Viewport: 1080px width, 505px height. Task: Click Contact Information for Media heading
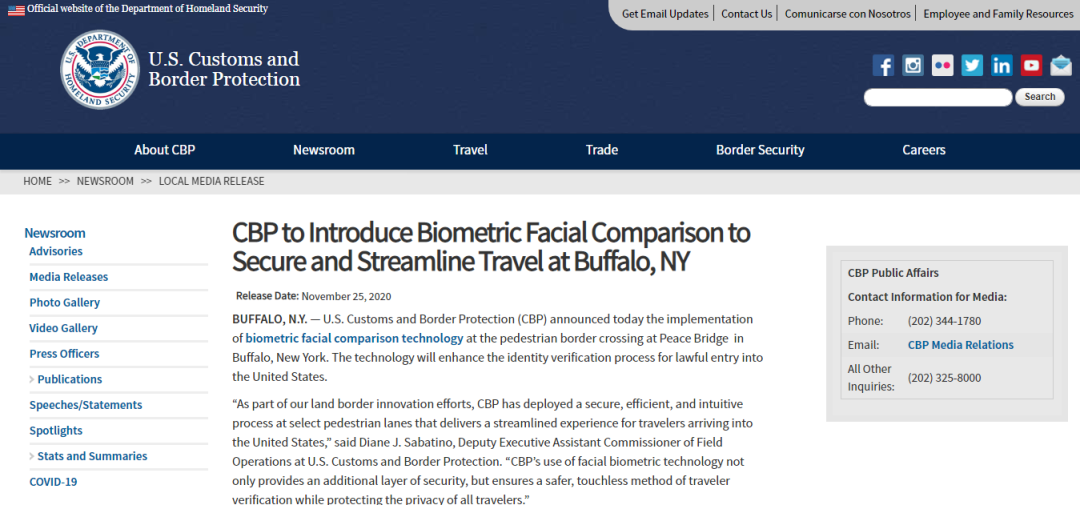tap(927, 297)
